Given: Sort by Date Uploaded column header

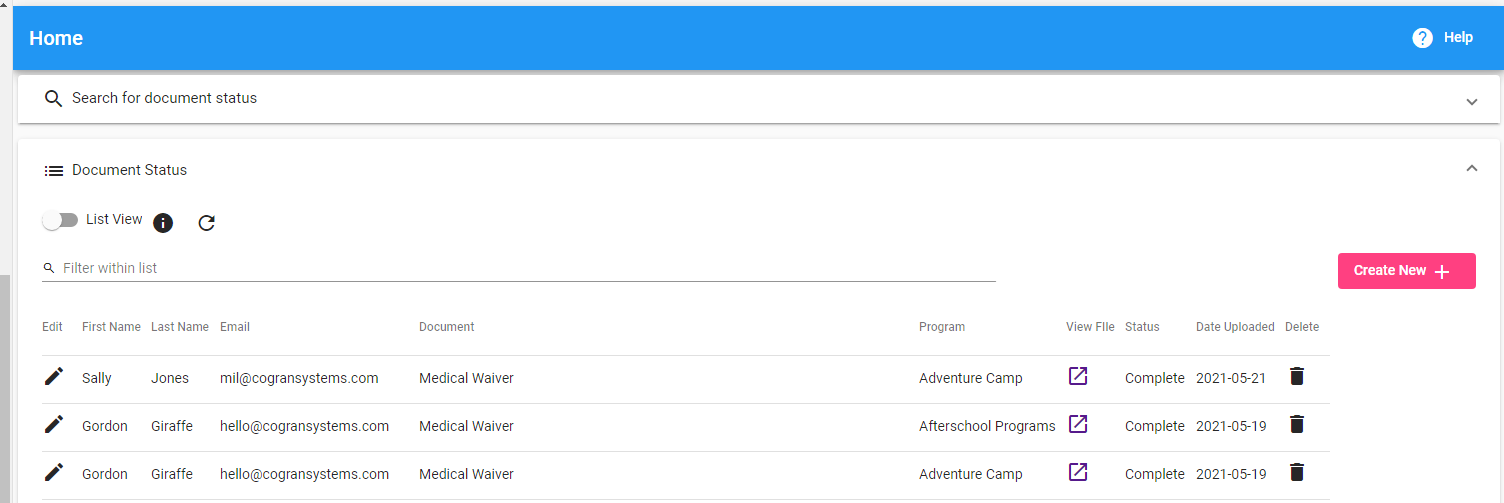Looking at the screenshot, I should click(1235, 327).
